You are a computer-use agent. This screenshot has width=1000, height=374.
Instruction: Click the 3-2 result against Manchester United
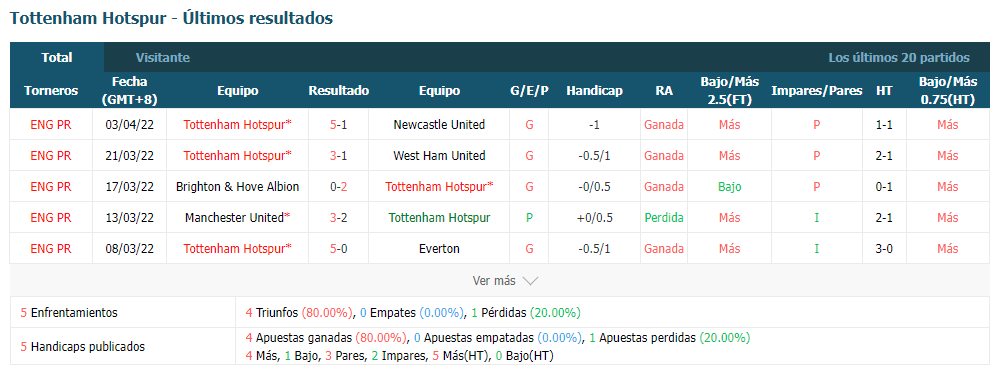point(339,218)
